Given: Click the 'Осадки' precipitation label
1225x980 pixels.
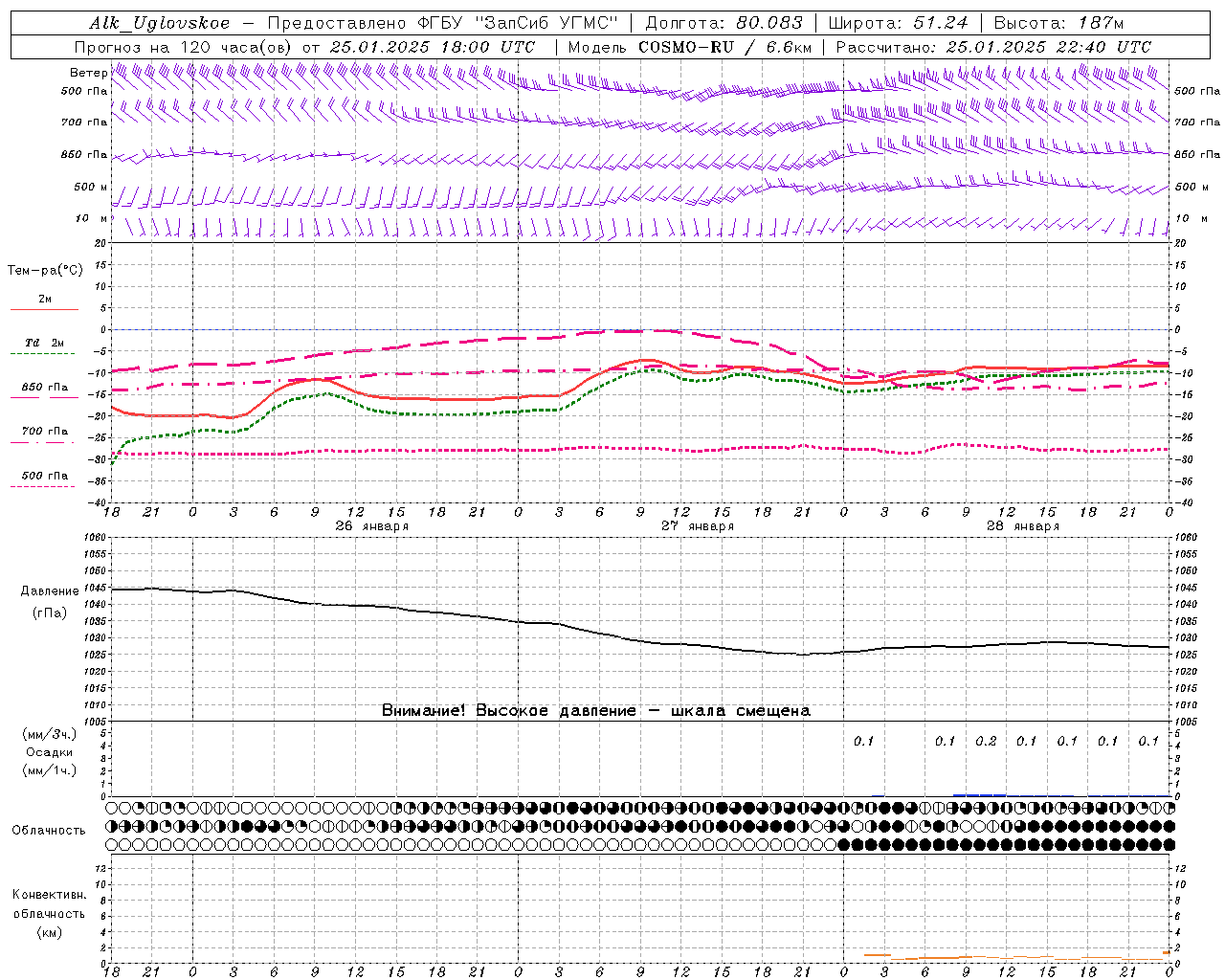Looking at the screenshot, I should 50,752.
